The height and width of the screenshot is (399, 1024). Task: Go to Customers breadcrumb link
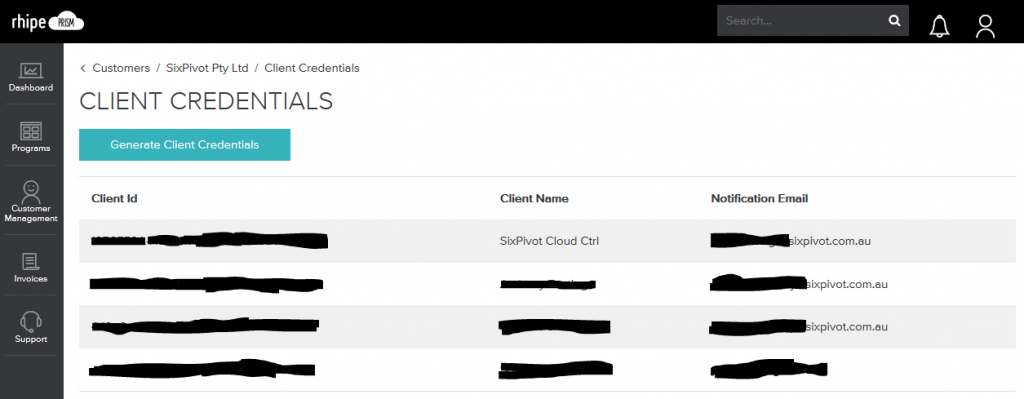click(x=121, y=68)
